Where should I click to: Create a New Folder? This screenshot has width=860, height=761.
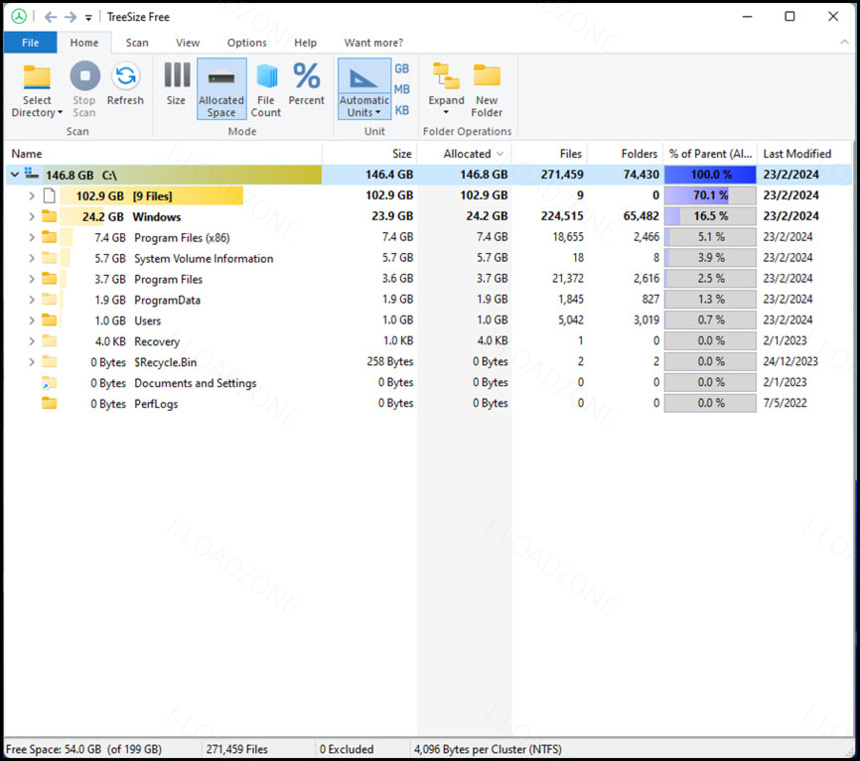coord(486,89)
